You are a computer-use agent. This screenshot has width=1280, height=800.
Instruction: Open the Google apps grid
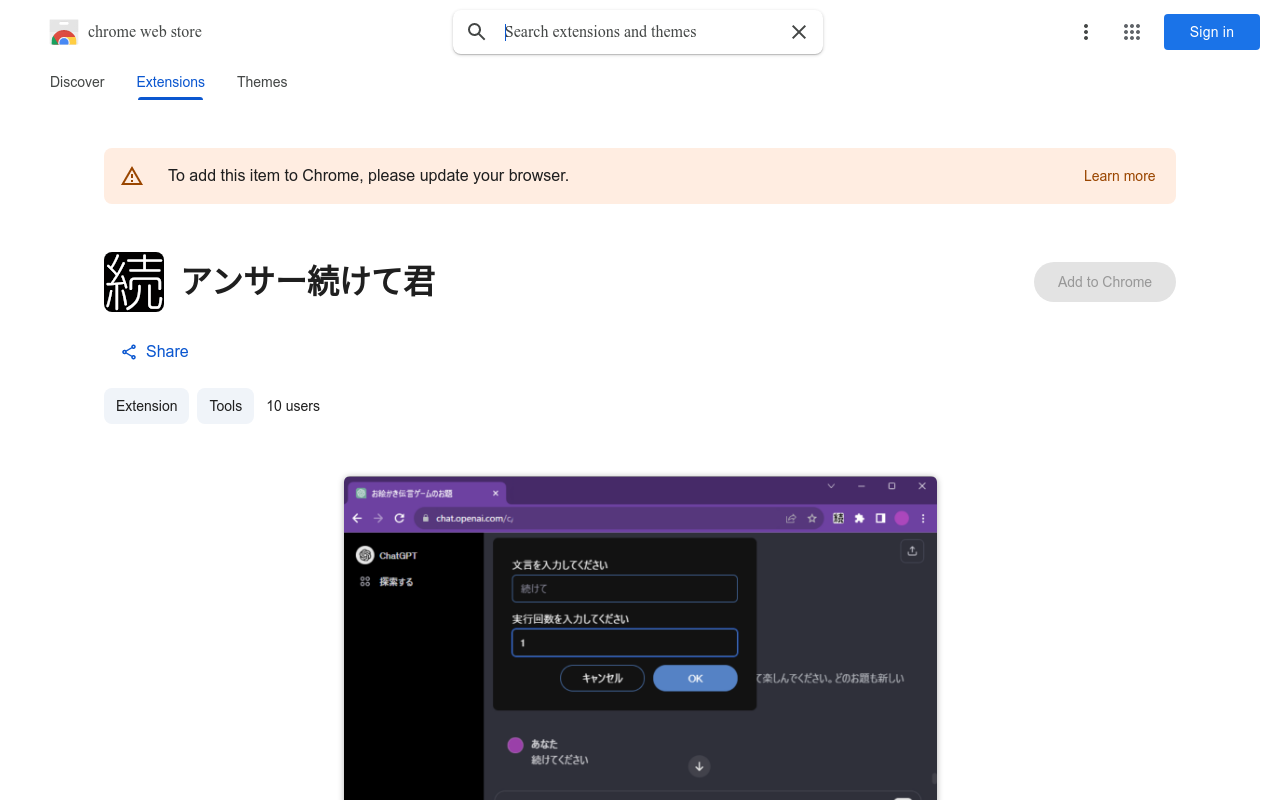pyautogui.click(x=1132, y=32)
